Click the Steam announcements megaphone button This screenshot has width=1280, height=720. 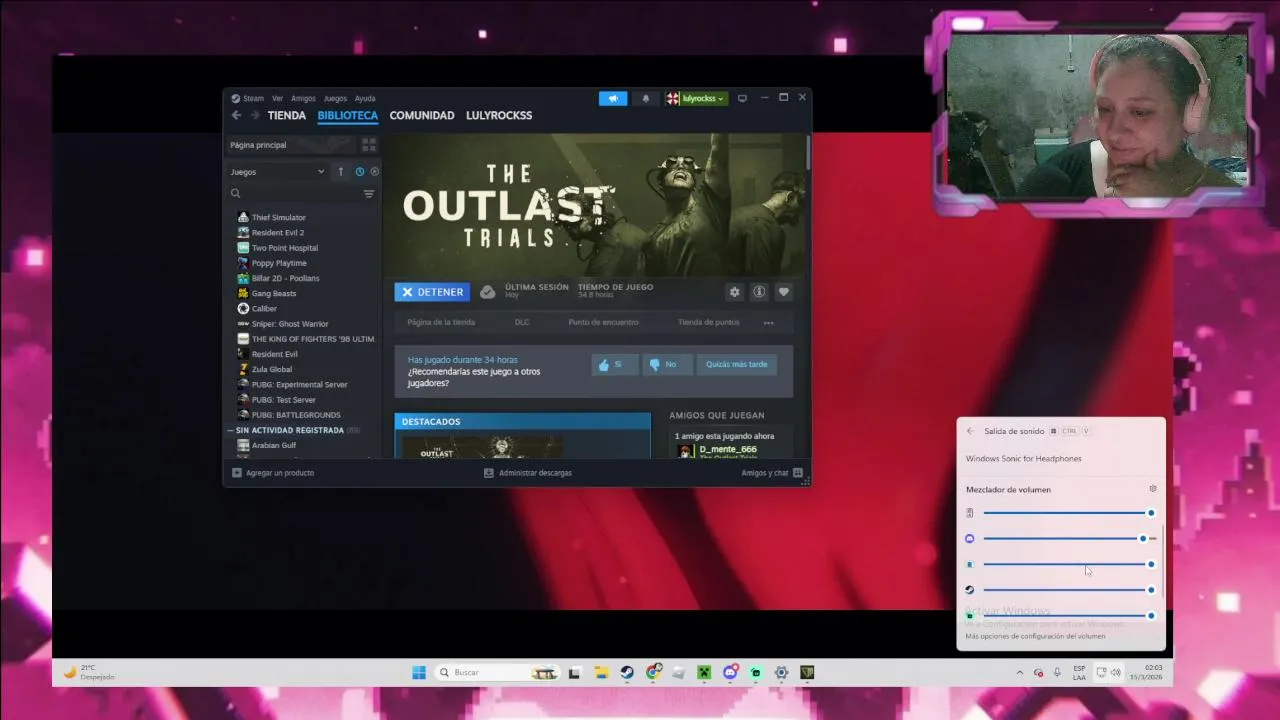613,98
